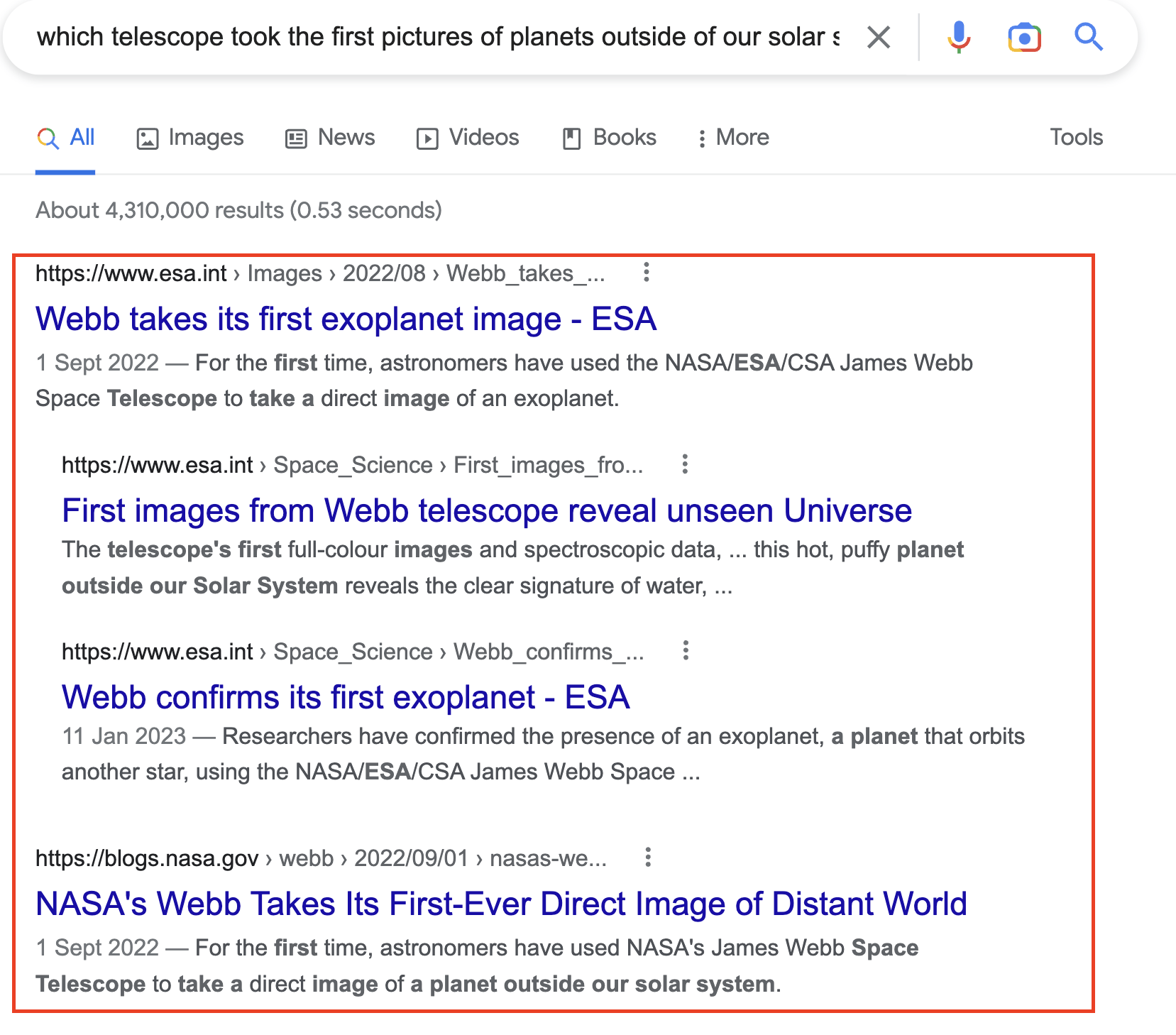This screenshot has width=1176, height=1035.
Task: Submit search with the magnifying glass icon
Action: pos(1088,37)
